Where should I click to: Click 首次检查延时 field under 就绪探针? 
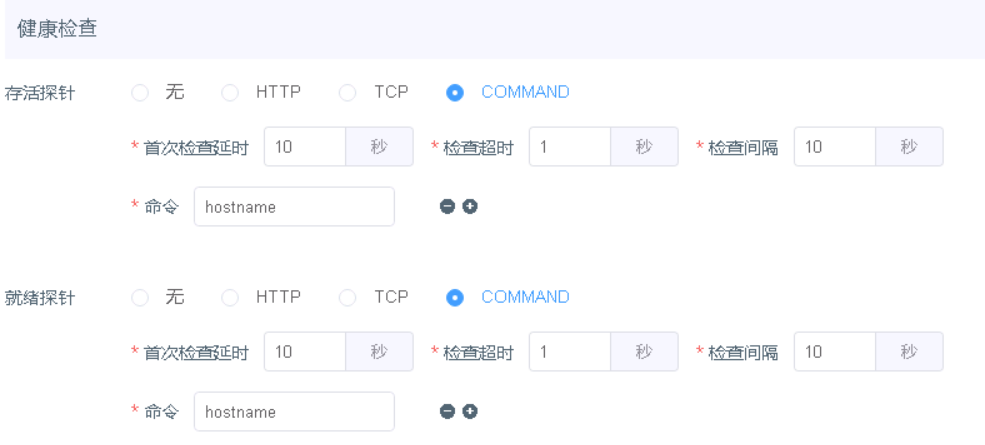[305, 352]
